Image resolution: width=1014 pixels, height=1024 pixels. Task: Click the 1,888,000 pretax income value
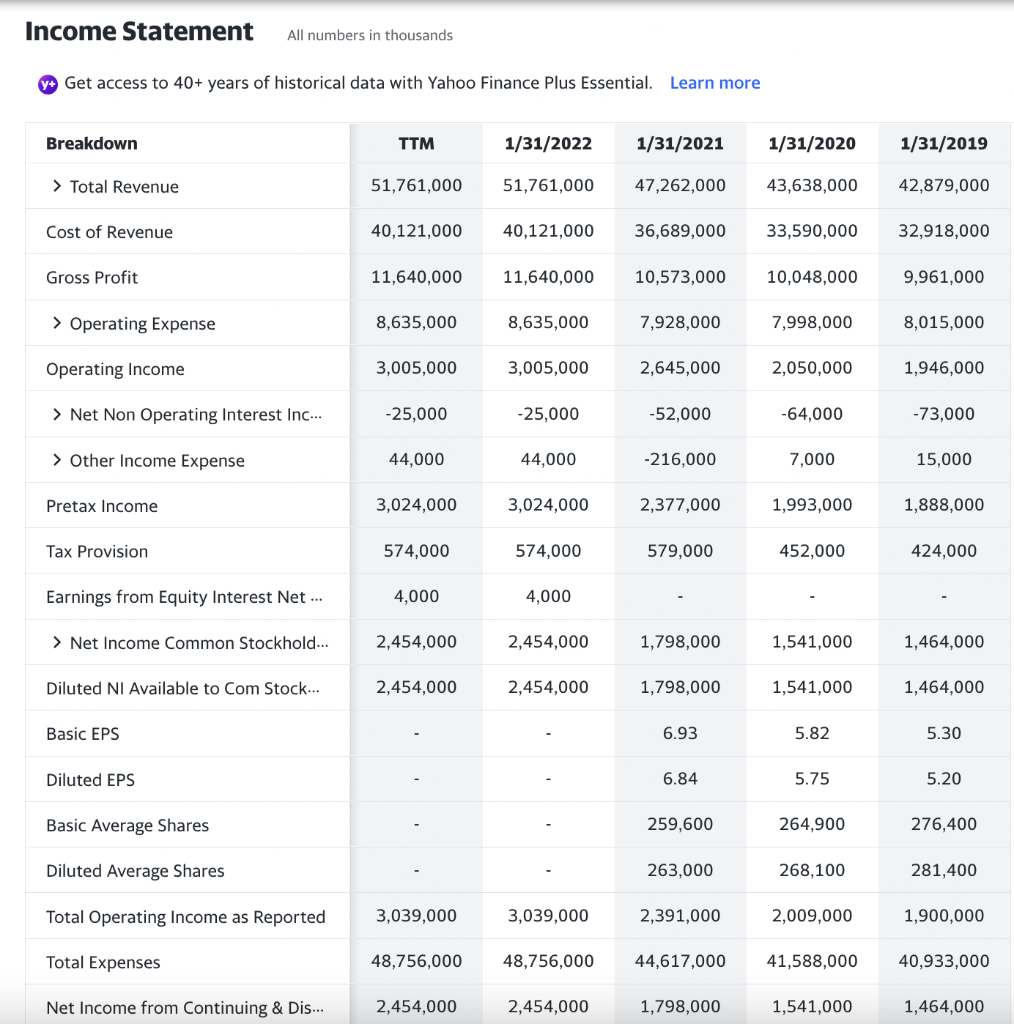(944, 505)
